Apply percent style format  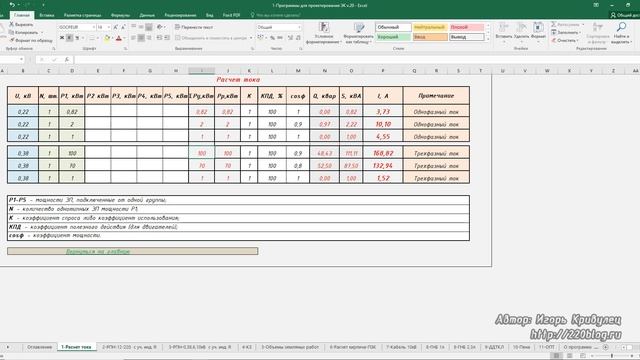click(272, 38)
